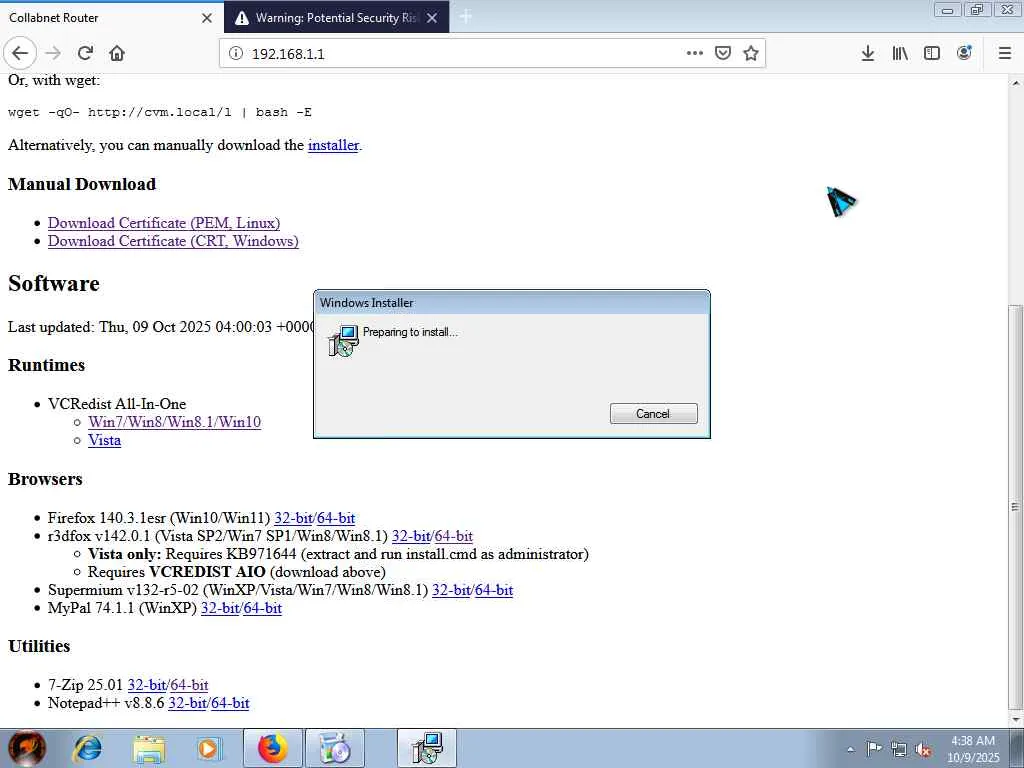Viewport: 1024px width, 768px height.
Task: Open the network tray icon
Action: coord(899,749)
